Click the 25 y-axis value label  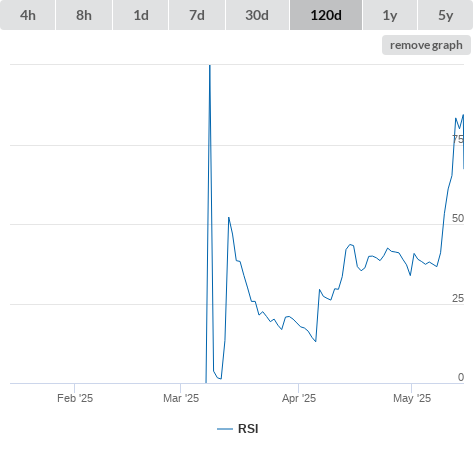[458, 298]
